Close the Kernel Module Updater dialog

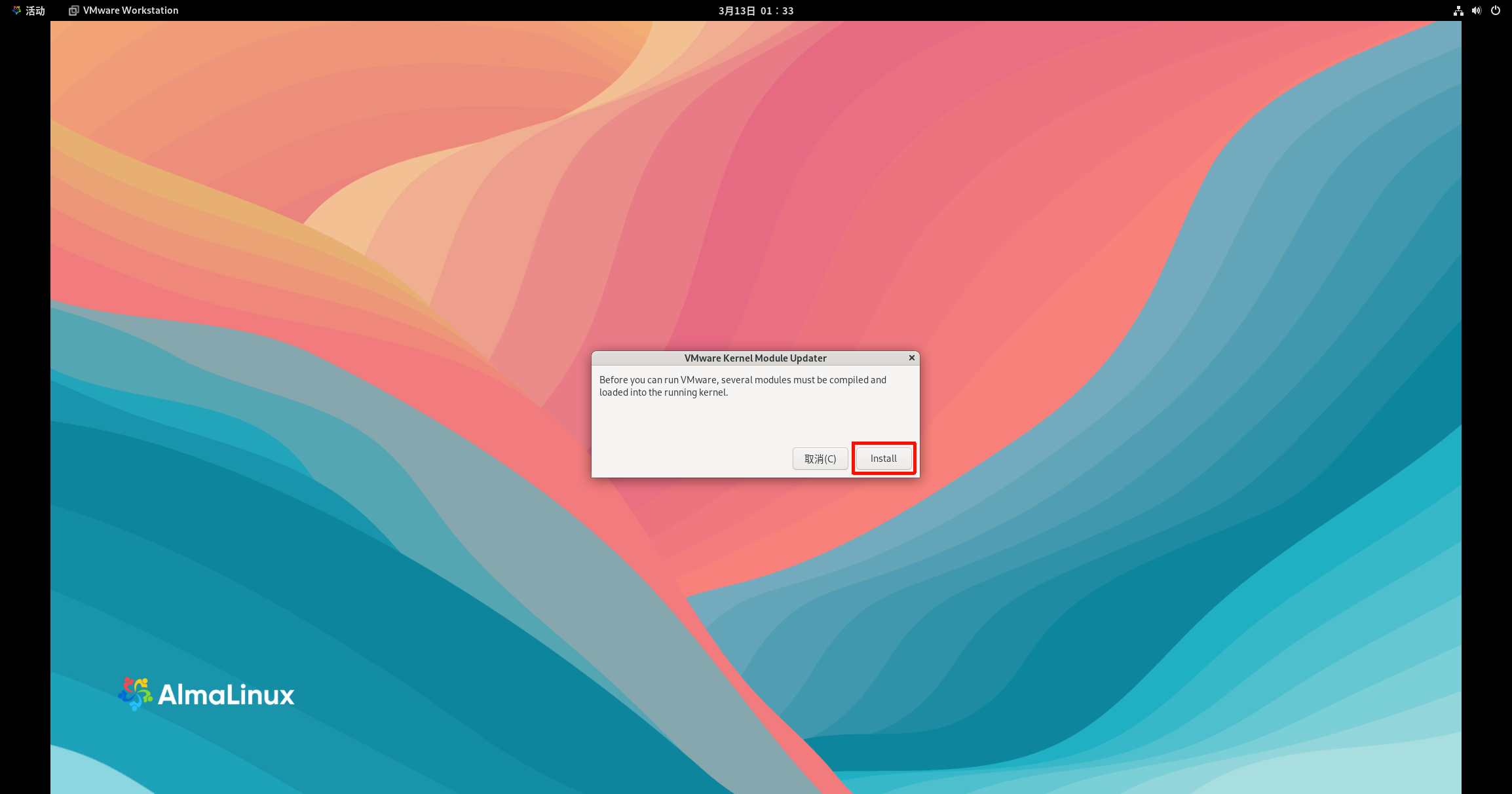coord(911,358)
